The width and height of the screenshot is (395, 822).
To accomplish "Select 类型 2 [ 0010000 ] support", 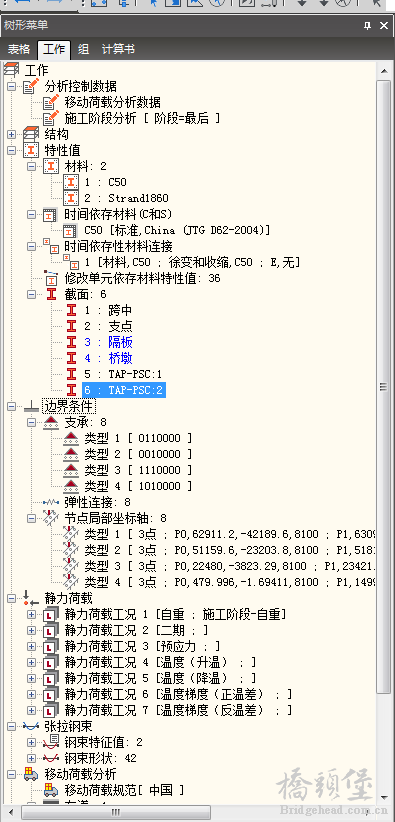I will [x=138, y=455].
